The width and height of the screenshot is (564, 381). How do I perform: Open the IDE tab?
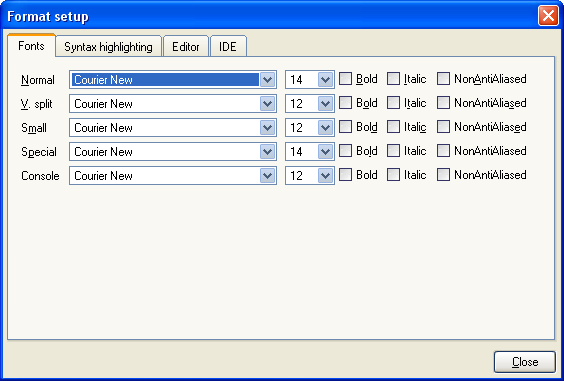coord(228,46)
